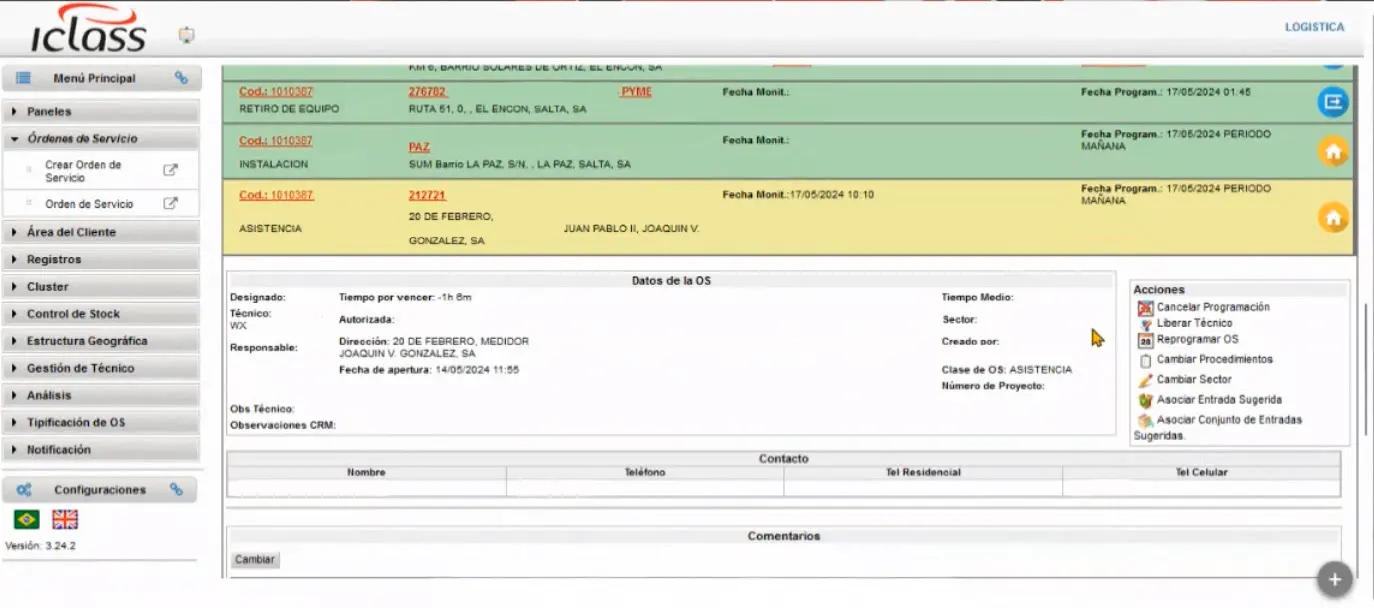Click the Cambiar button under Comentarios
The image size is (1374, 608).
254,560
